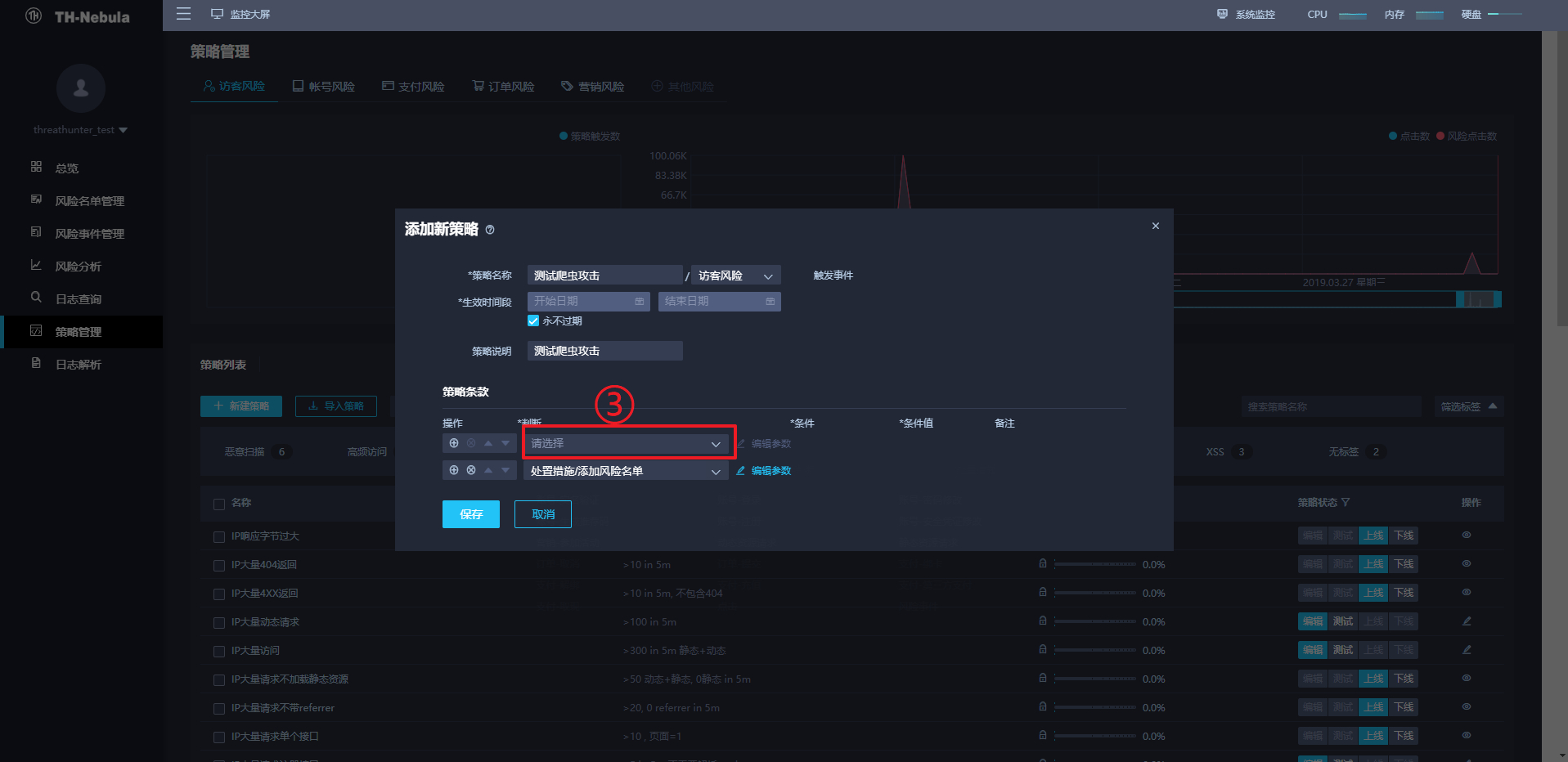The image size is (1568, 762).
Task: Edit IP大量访问 via pencil icon
Action: click(1467, 650)
